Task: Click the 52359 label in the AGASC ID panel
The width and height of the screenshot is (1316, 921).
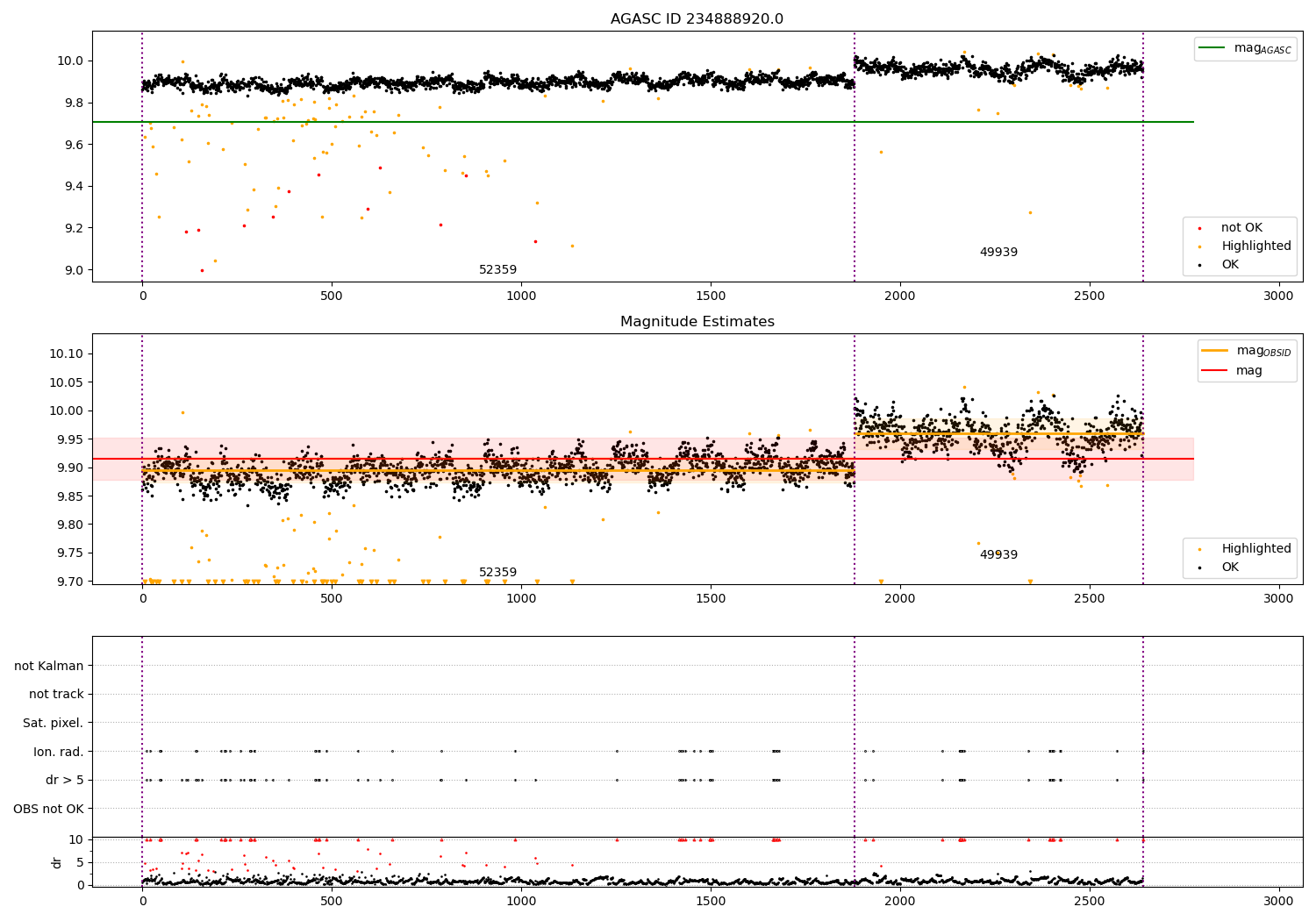Action: (497, 270)
